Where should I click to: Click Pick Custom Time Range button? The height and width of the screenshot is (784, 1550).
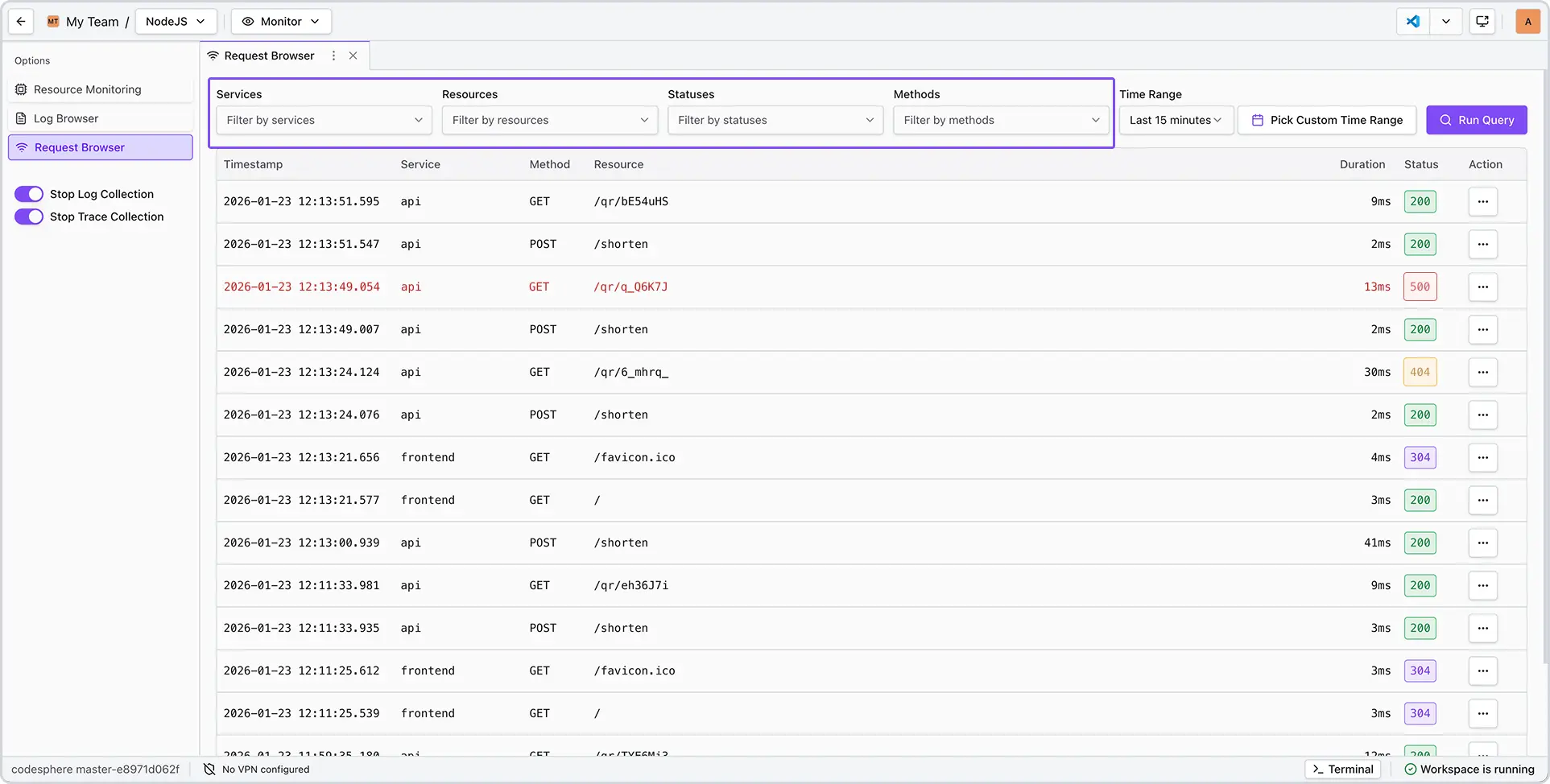tap(1326, 120)
